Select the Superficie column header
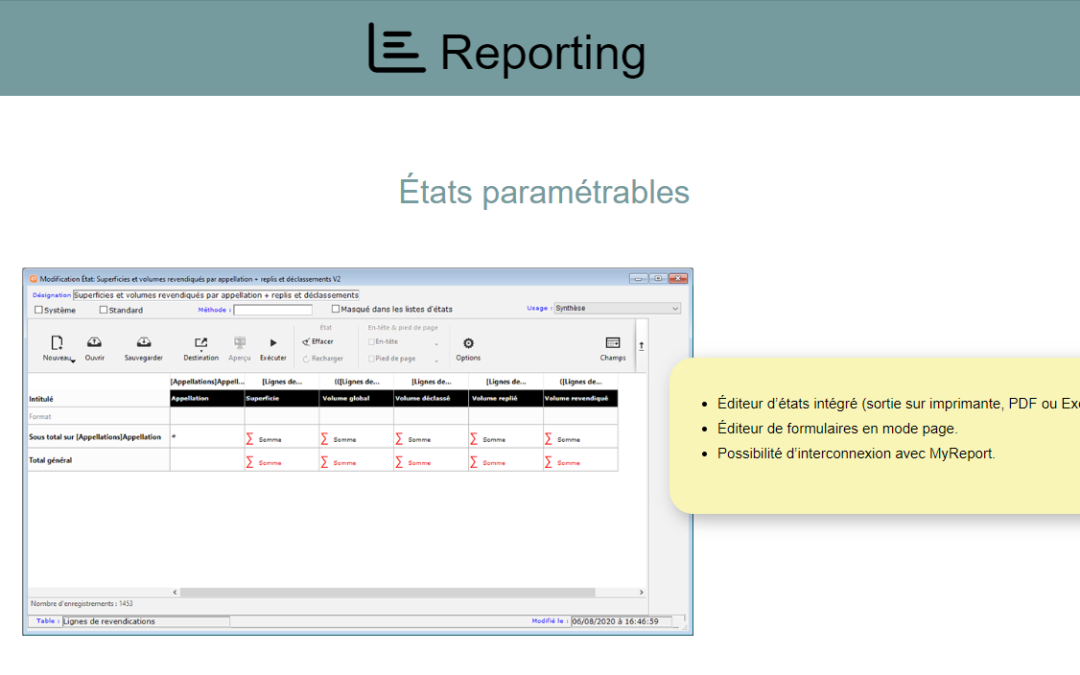Image resolution: width=1080 pixels, height=675 pixels. (x=282, y=398)
